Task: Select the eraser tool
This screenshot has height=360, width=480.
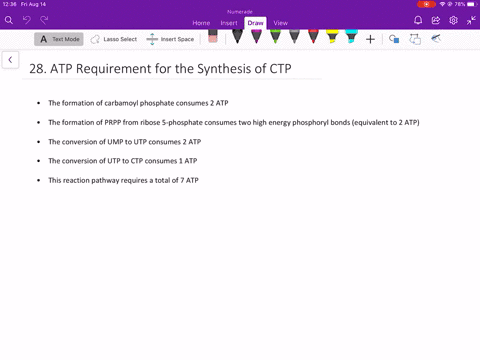Action: [213, 36]
